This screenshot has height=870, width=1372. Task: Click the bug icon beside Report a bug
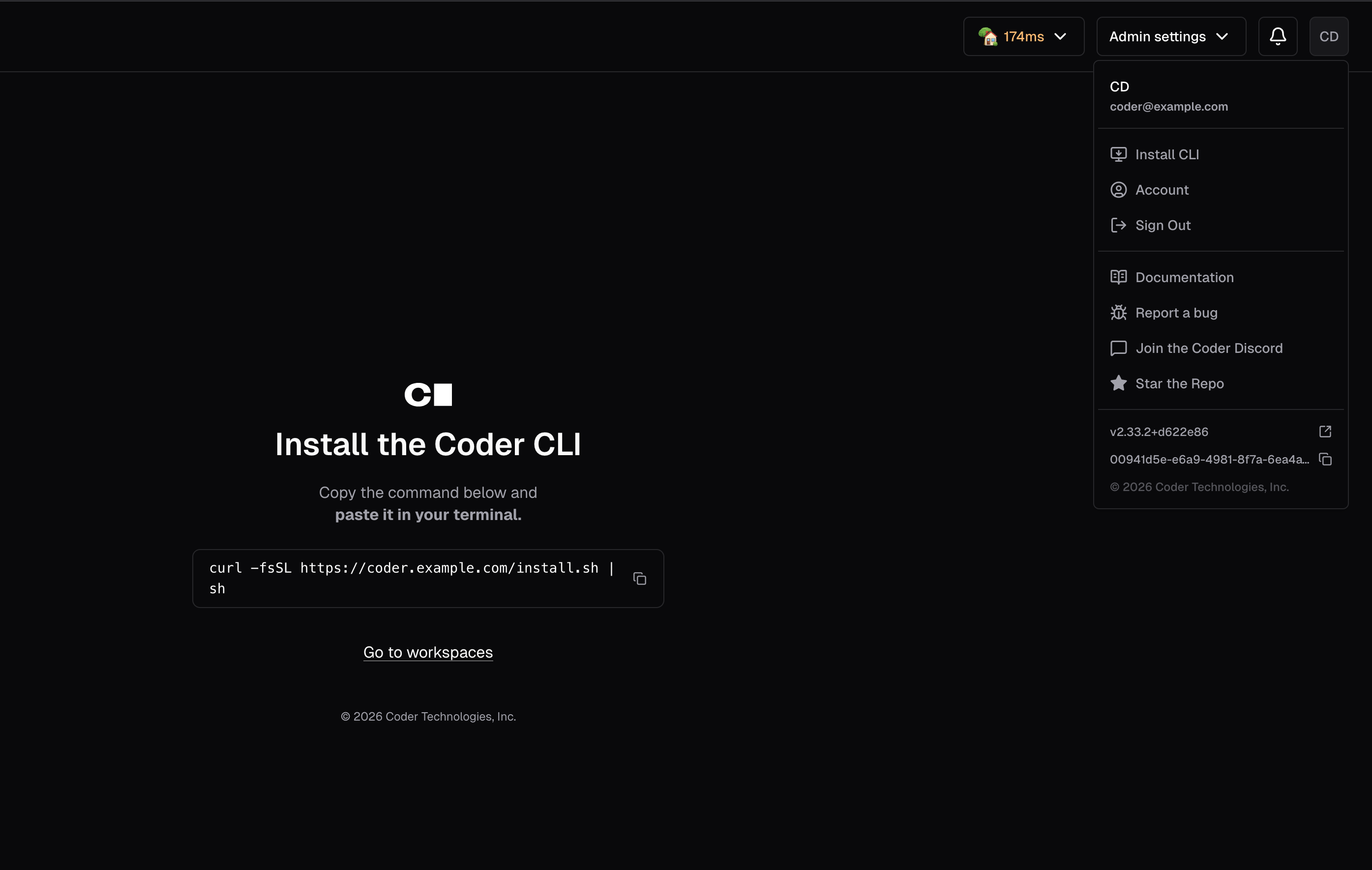pyautogui.click(x=1118, y=313)
